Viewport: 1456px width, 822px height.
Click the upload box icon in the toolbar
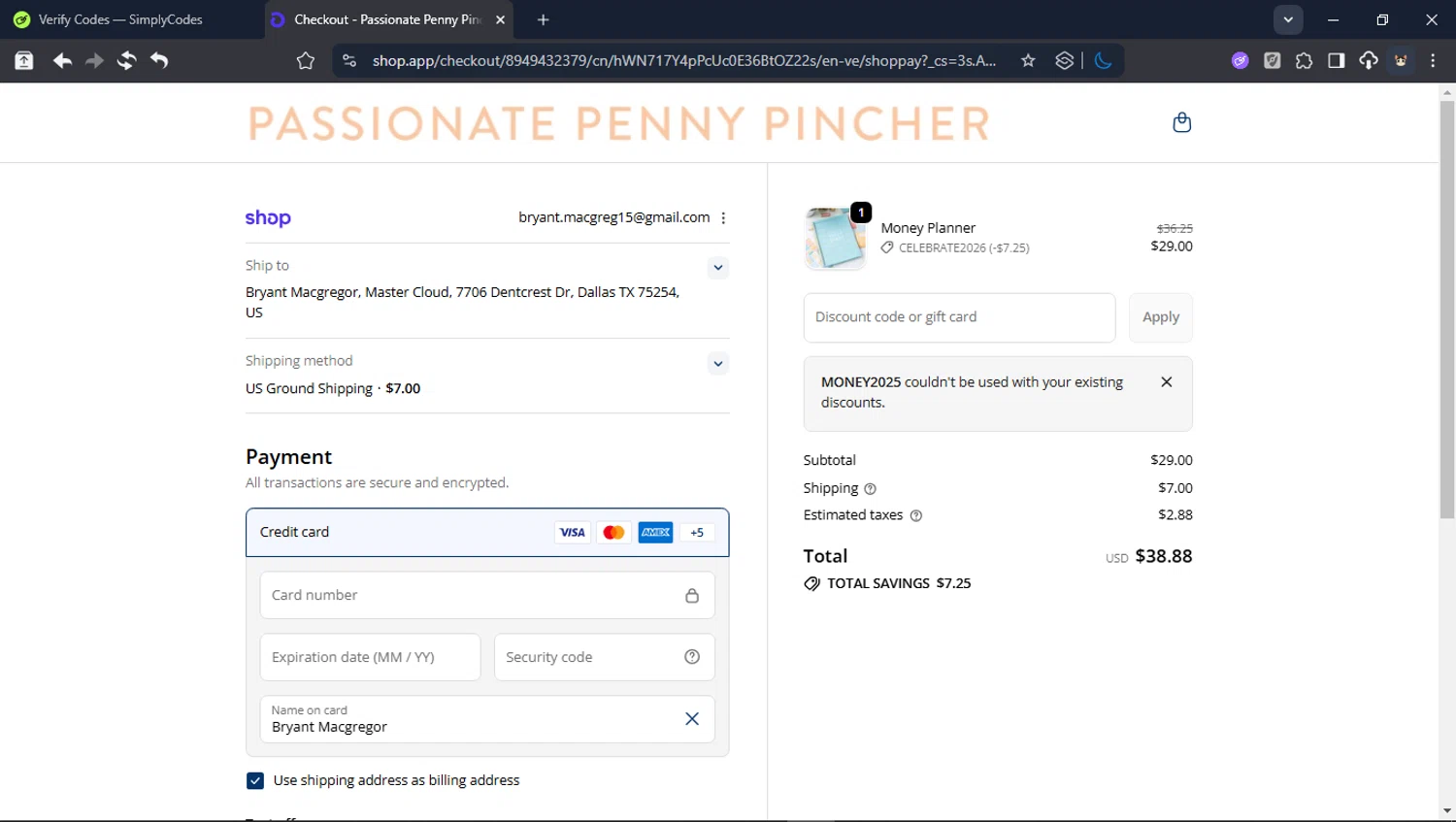[24, 61]
